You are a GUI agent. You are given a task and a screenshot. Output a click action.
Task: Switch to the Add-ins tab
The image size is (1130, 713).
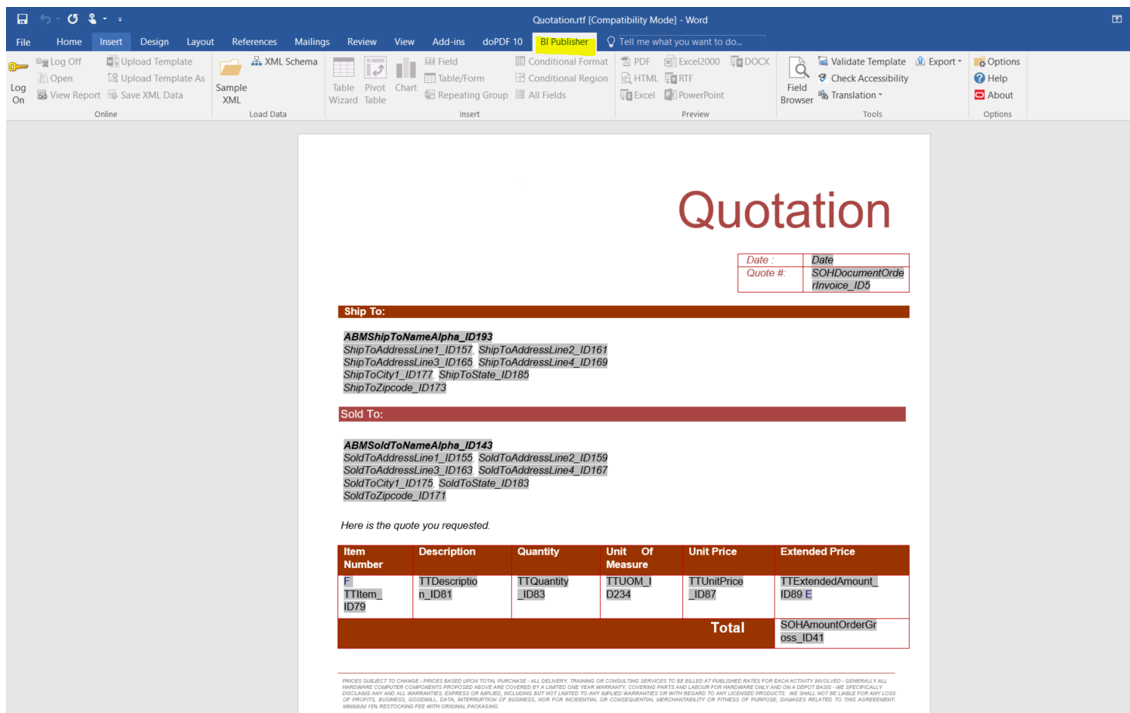click(448, 42)
